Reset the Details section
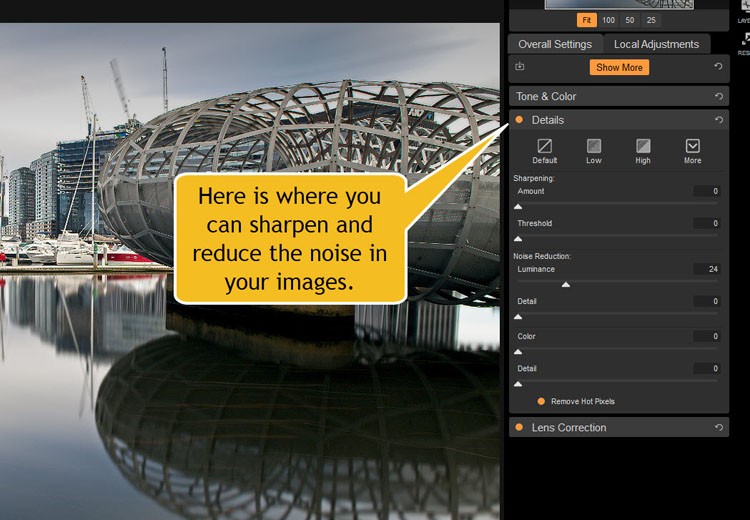 [x=718, y=120]
